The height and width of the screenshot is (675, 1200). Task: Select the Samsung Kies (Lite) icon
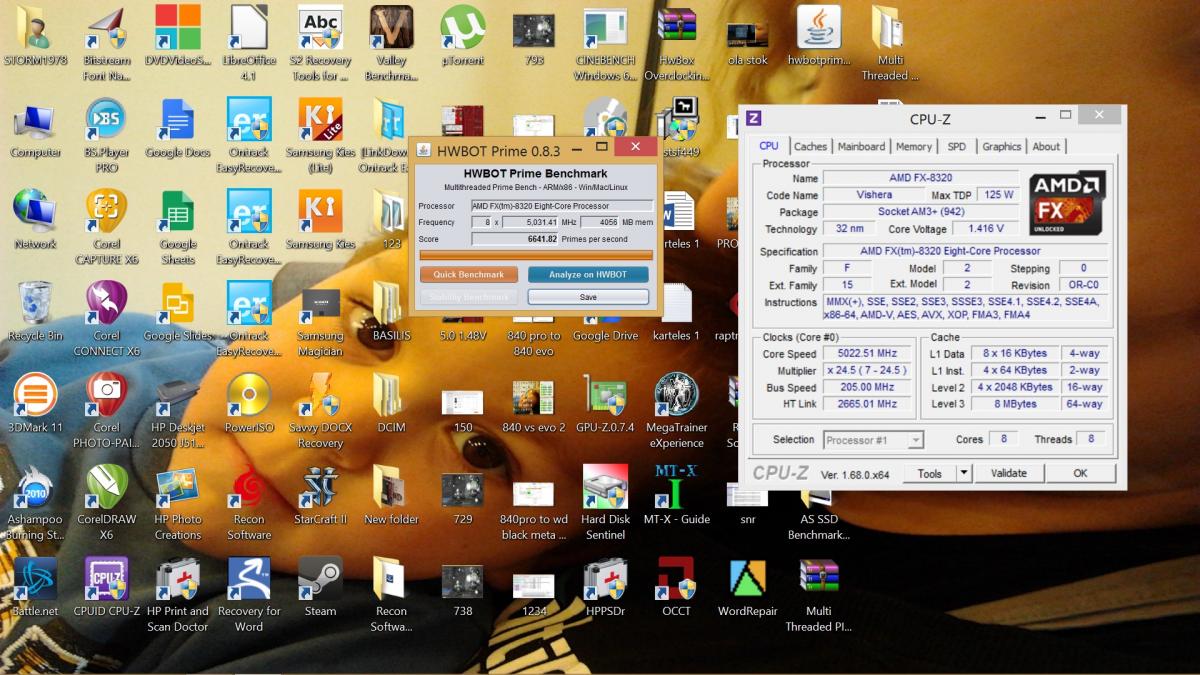[320, 135]
